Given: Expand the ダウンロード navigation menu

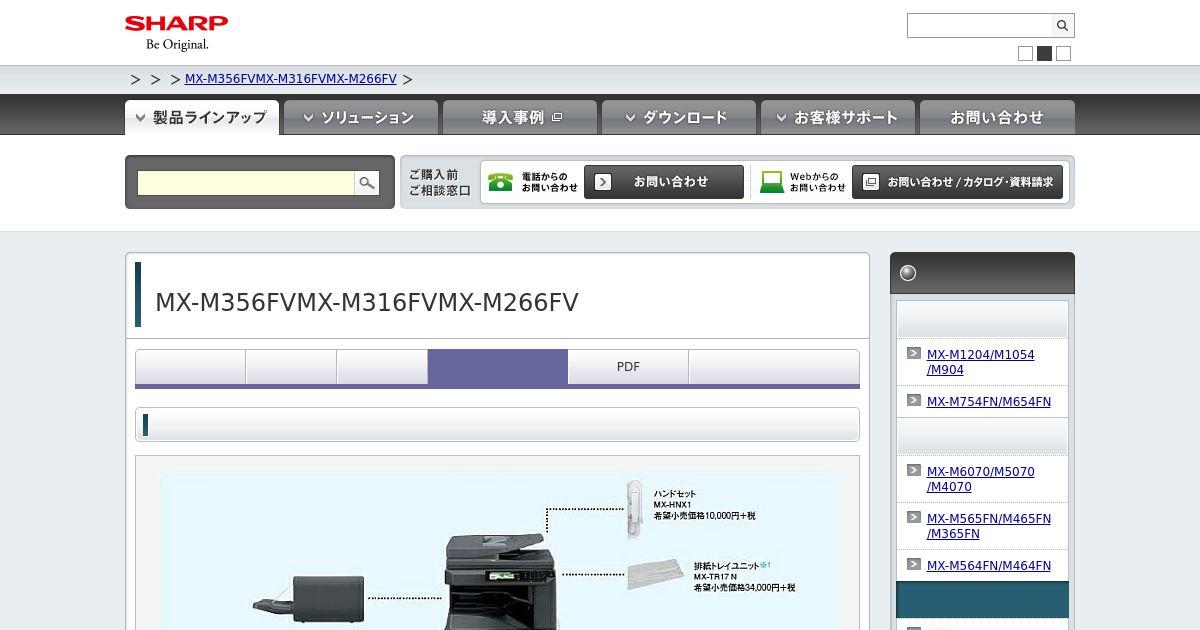Looking at the screenshot, I should [678, 117].
